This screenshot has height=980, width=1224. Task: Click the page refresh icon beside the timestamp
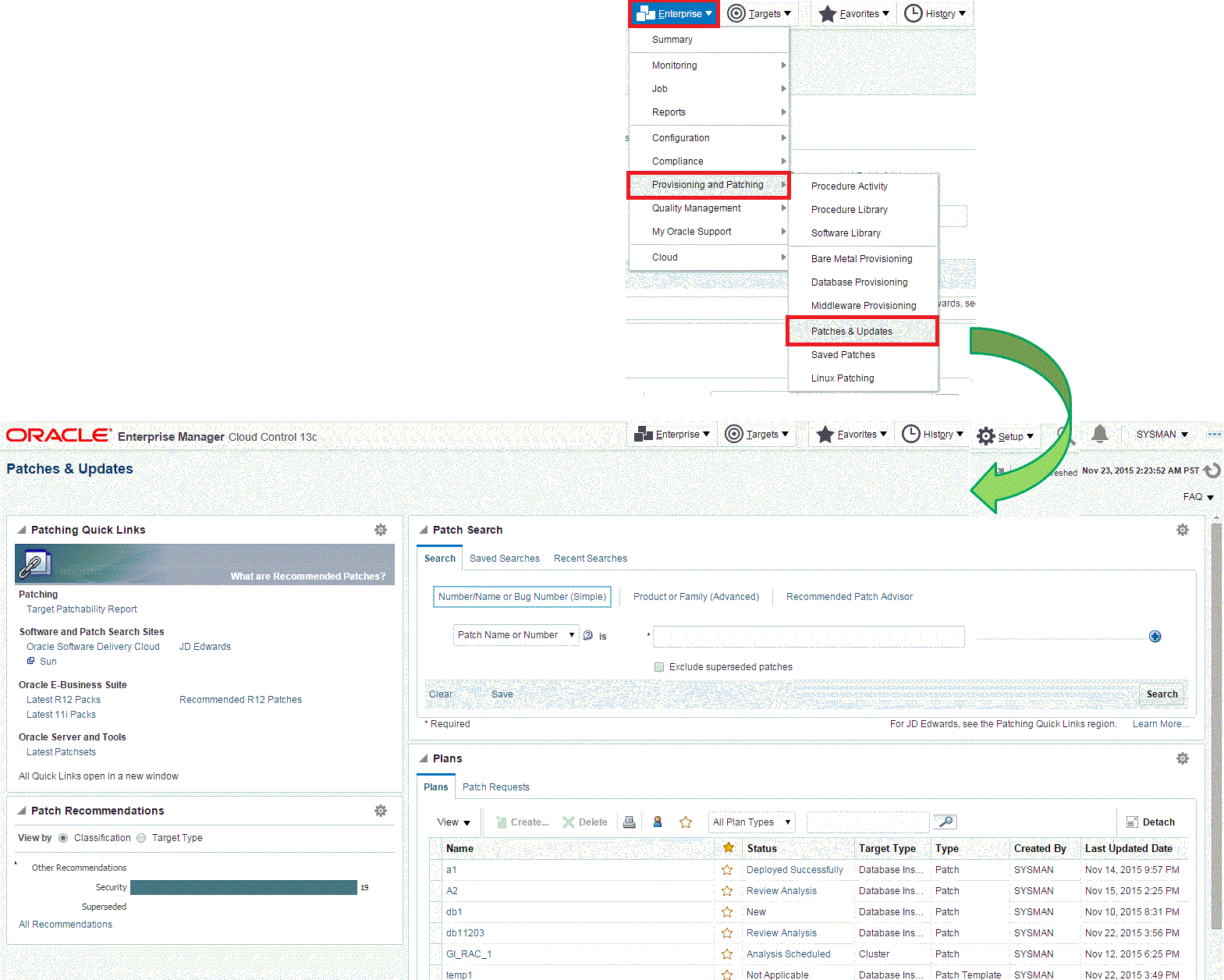coord(1212,470)
